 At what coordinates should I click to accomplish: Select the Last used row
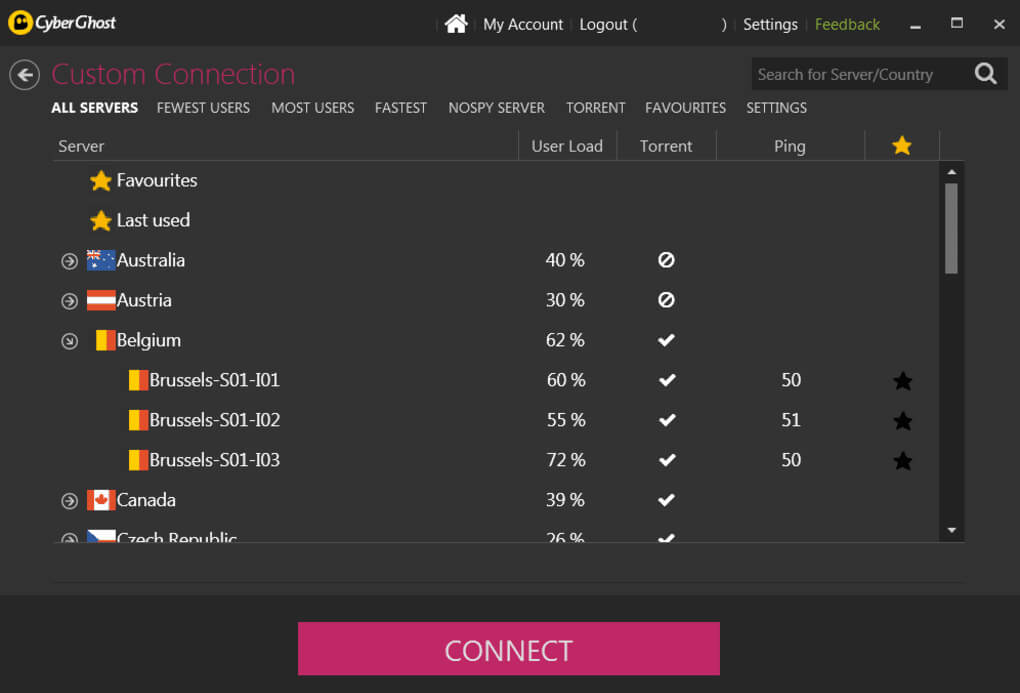[x=496, y=221]
